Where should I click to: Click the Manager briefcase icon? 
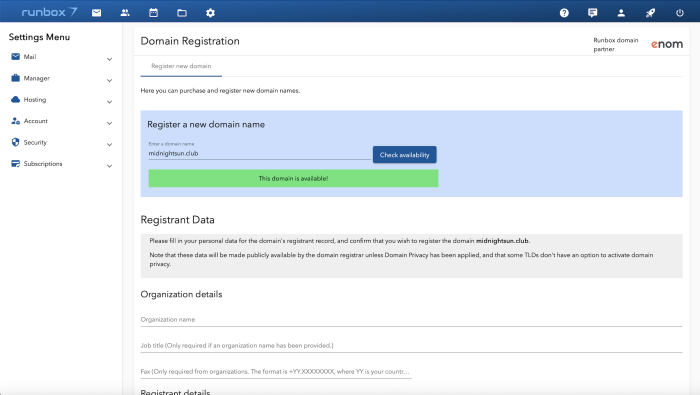(16, 78)
